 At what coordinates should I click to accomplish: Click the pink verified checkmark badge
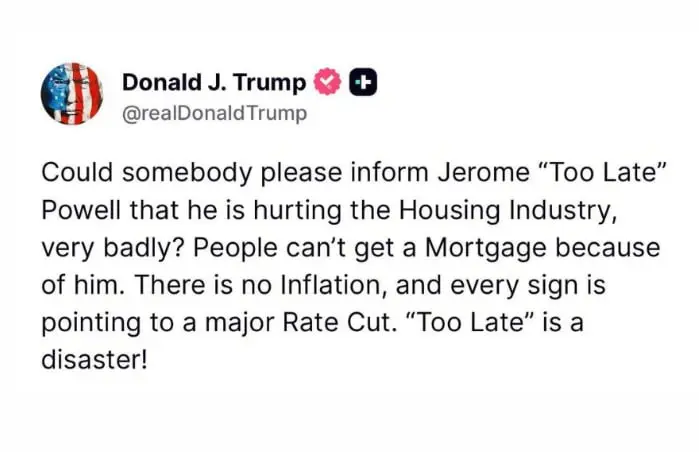point(328,82)
